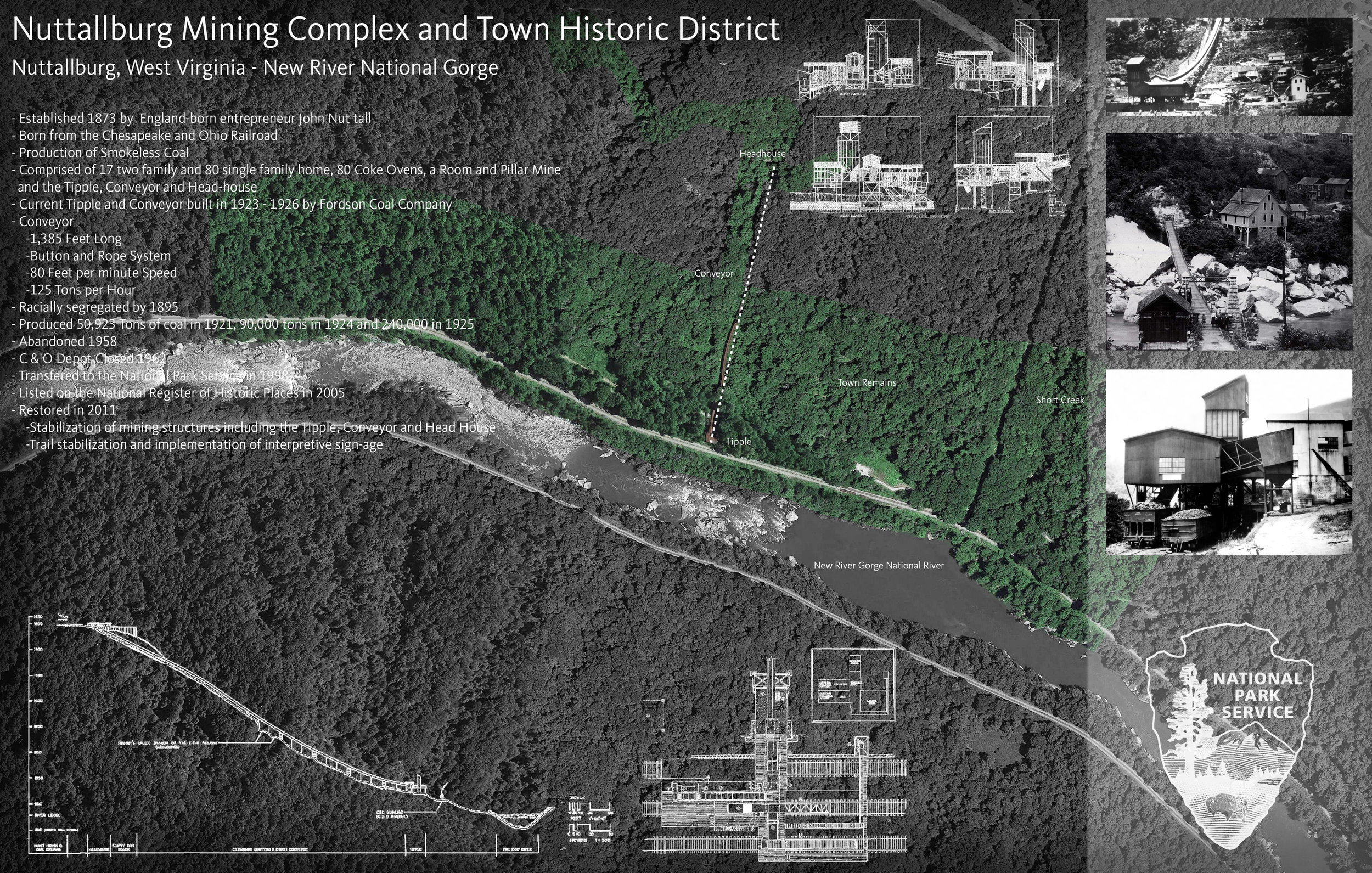The width and height of the screenshot is (1372, 873).
Task: Click subtitle 'Nuttallburg, West Virginia - New River National Gorge'
Action: coord(255,68)
